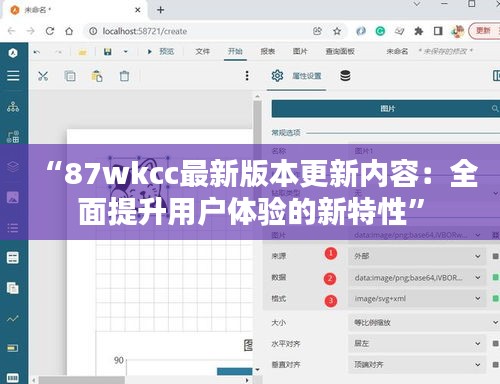
Task: Open the image/svg+xml format dropdown
Action: point(417,299)
